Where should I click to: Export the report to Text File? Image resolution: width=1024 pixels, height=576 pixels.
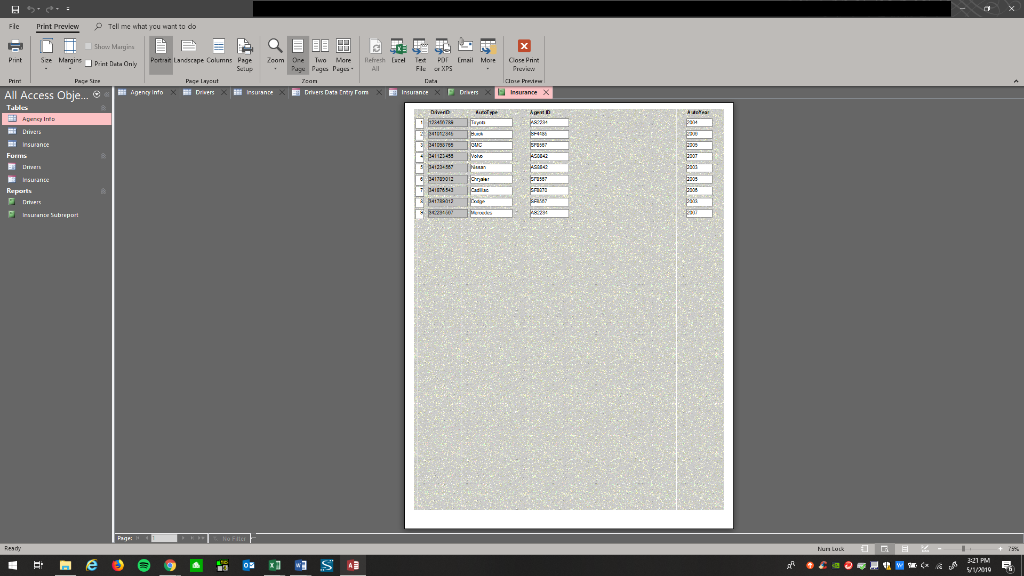(421, 55)
